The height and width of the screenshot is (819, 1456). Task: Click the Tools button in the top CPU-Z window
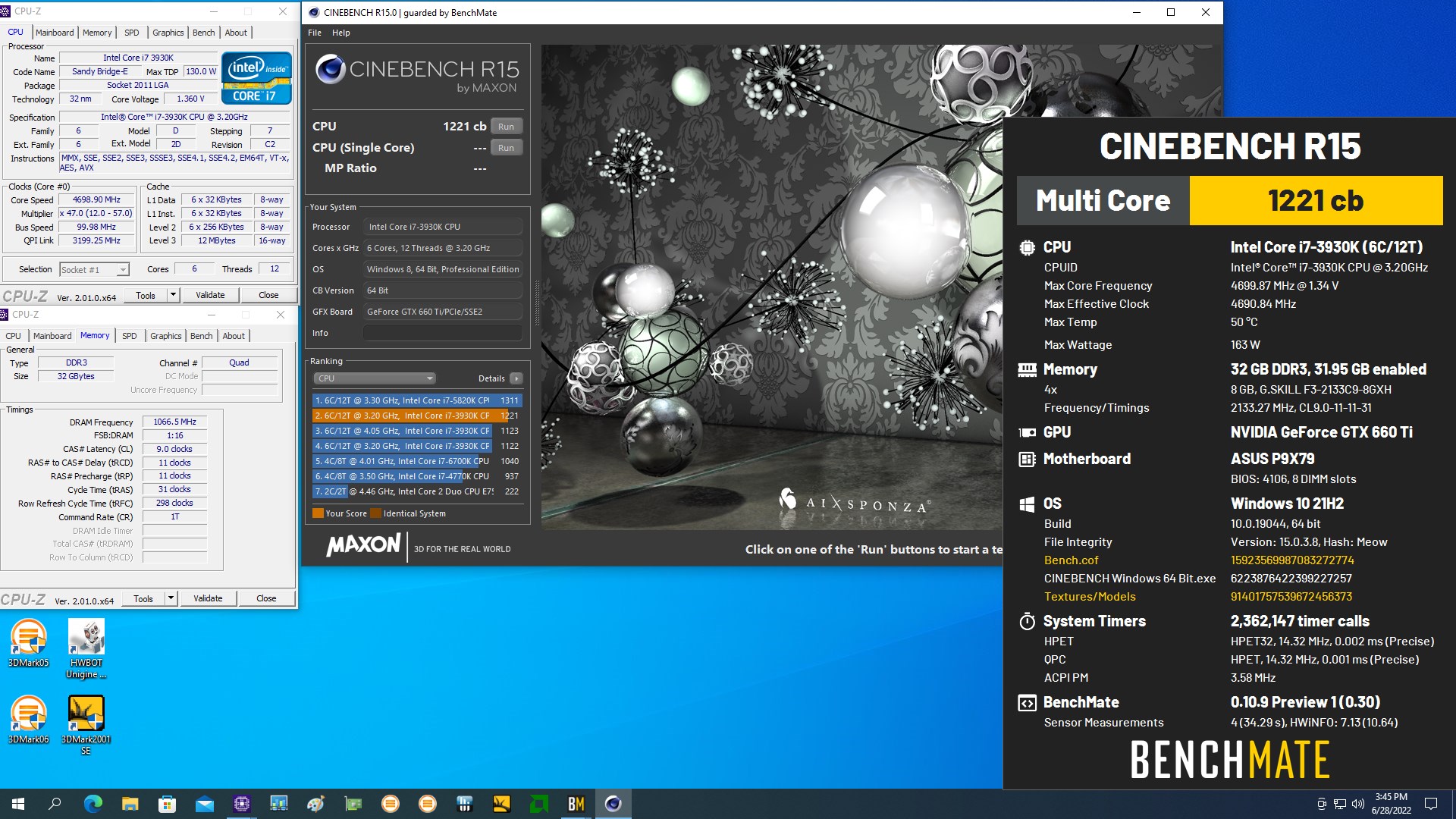[x=146, y=295]
